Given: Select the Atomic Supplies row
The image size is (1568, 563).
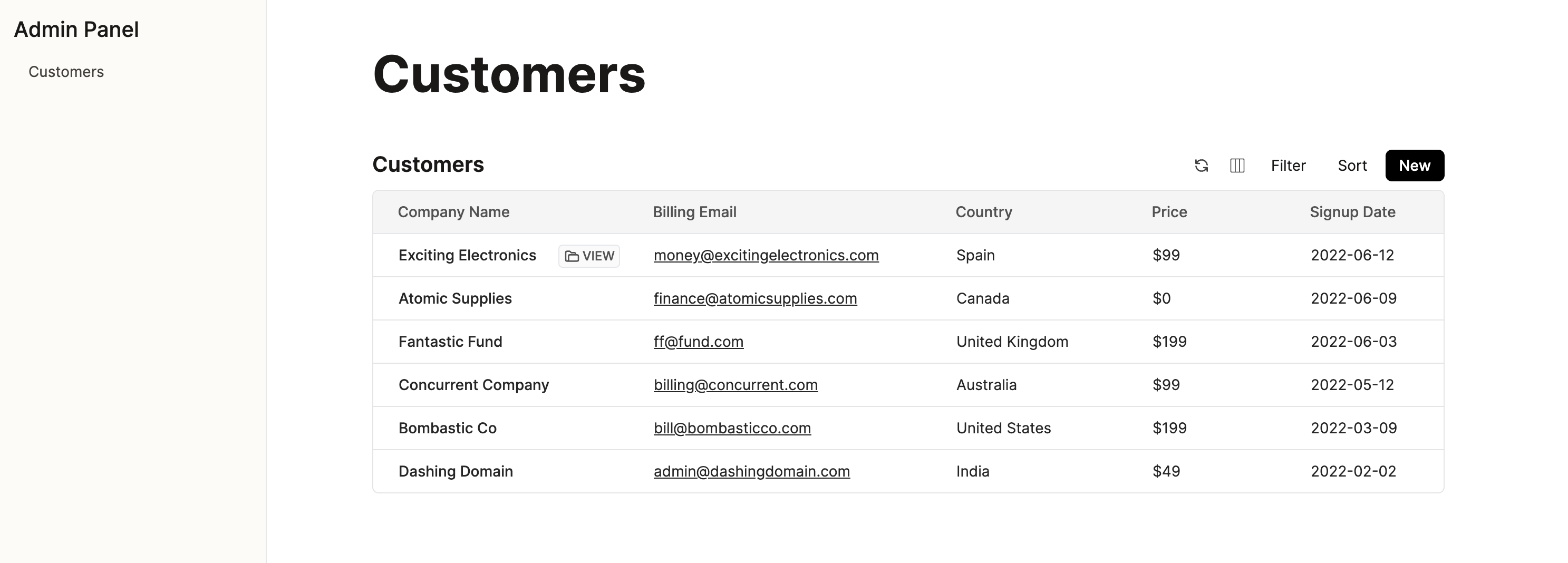Looking at the screenshot, I should [x=908, y=299].
